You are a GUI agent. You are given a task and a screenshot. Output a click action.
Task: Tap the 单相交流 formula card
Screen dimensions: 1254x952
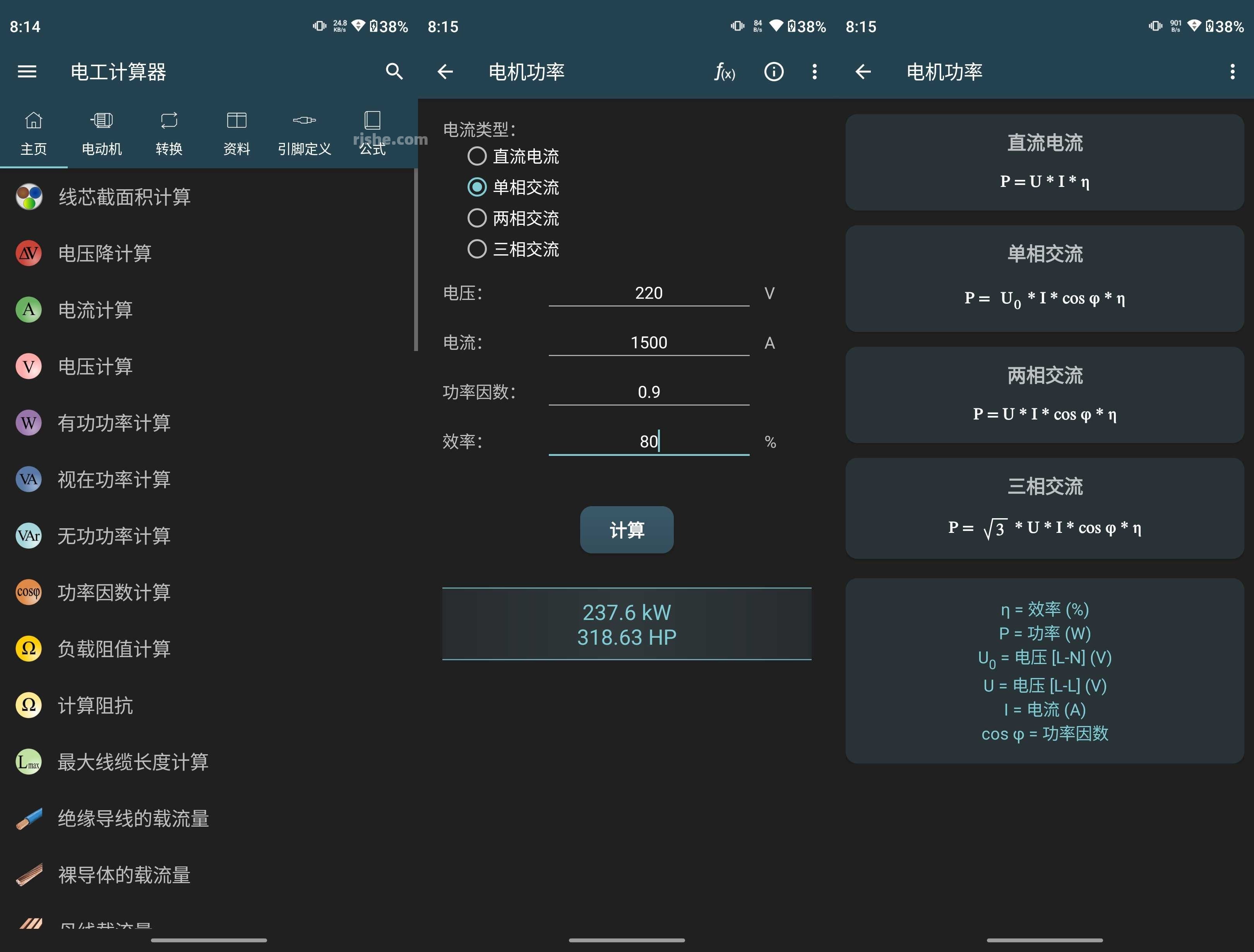point(1044,278)
